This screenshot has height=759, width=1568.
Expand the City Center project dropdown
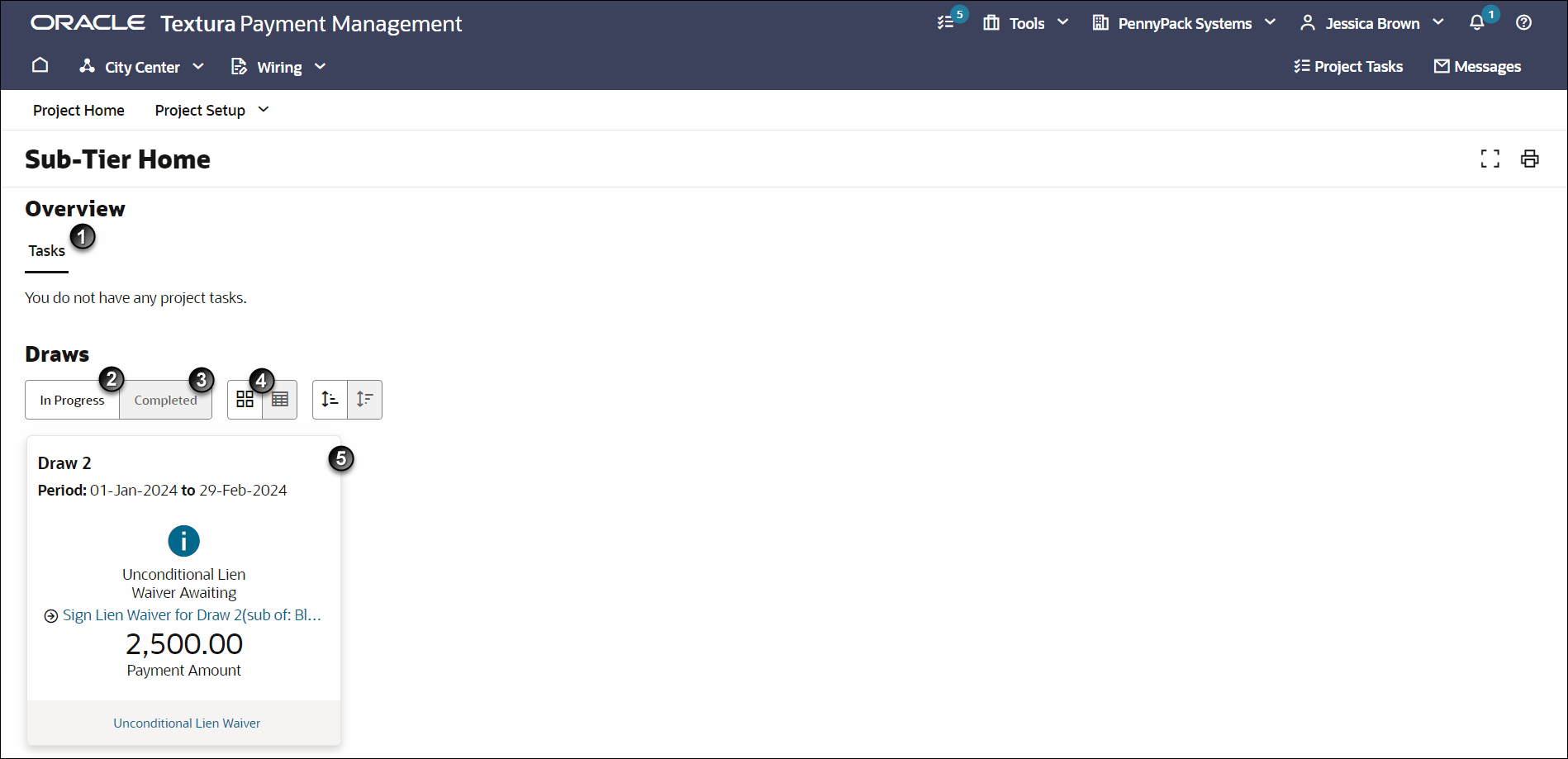pos(141,67)
